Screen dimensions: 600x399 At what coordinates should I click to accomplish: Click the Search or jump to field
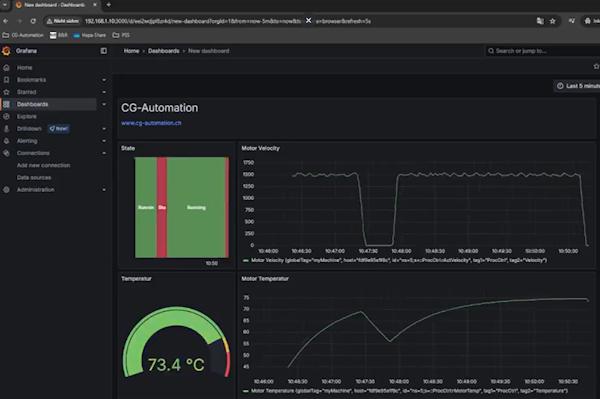click(x=543, y=51)
